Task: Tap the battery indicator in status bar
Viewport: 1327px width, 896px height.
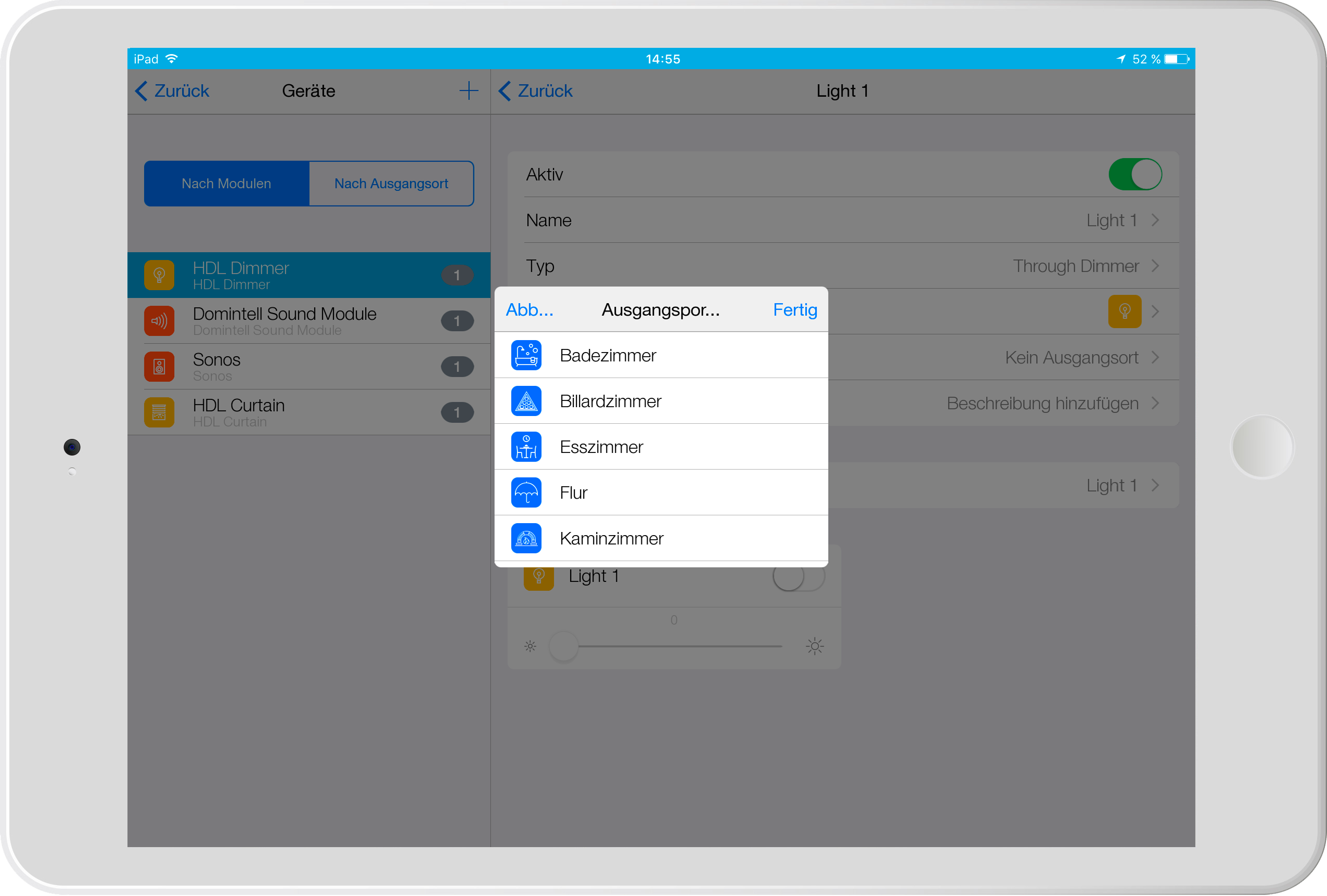Action: pyautogui.click(x=1177, y=59)
